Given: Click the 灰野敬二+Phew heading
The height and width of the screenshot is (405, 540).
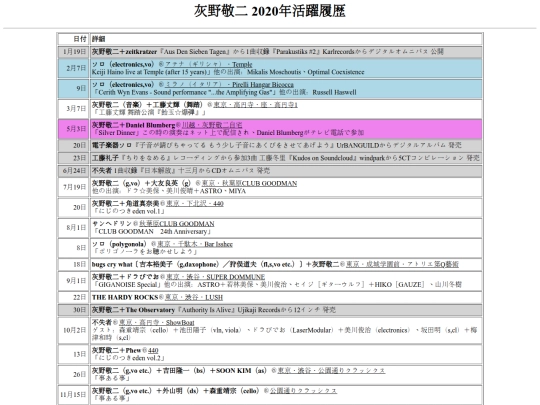Looking at the screenshot, I should [x=116, y=350].
